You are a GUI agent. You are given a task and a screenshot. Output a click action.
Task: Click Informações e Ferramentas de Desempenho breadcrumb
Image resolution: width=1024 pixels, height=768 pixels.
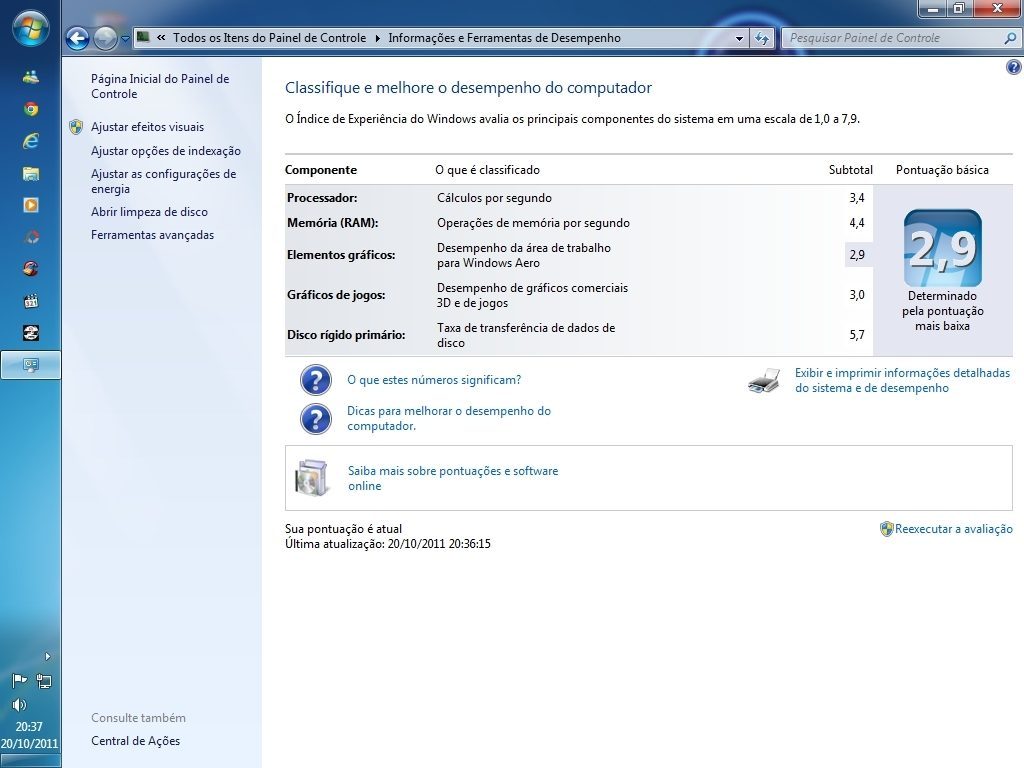[x=504, y=38]
